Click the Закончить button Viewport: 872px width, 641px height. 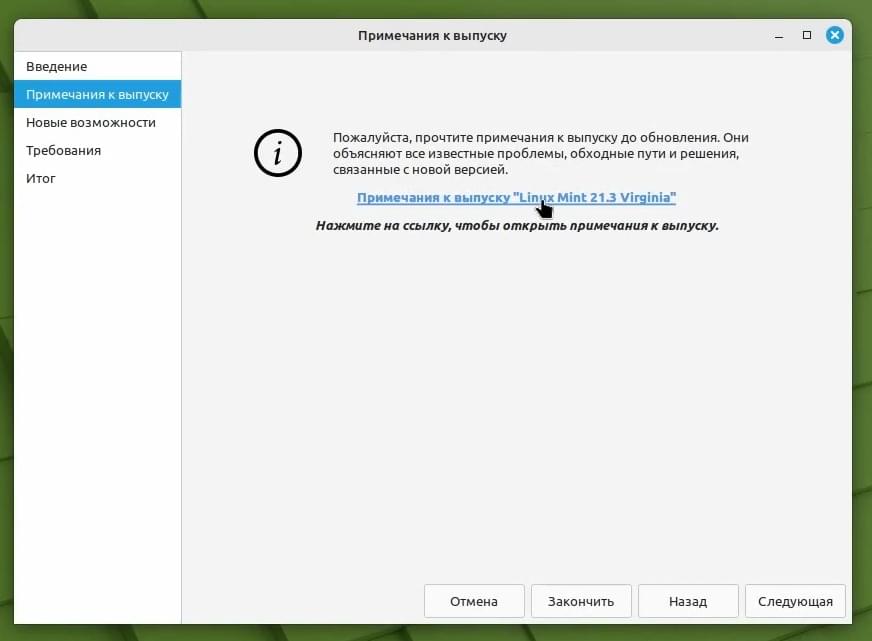[581, 601]
